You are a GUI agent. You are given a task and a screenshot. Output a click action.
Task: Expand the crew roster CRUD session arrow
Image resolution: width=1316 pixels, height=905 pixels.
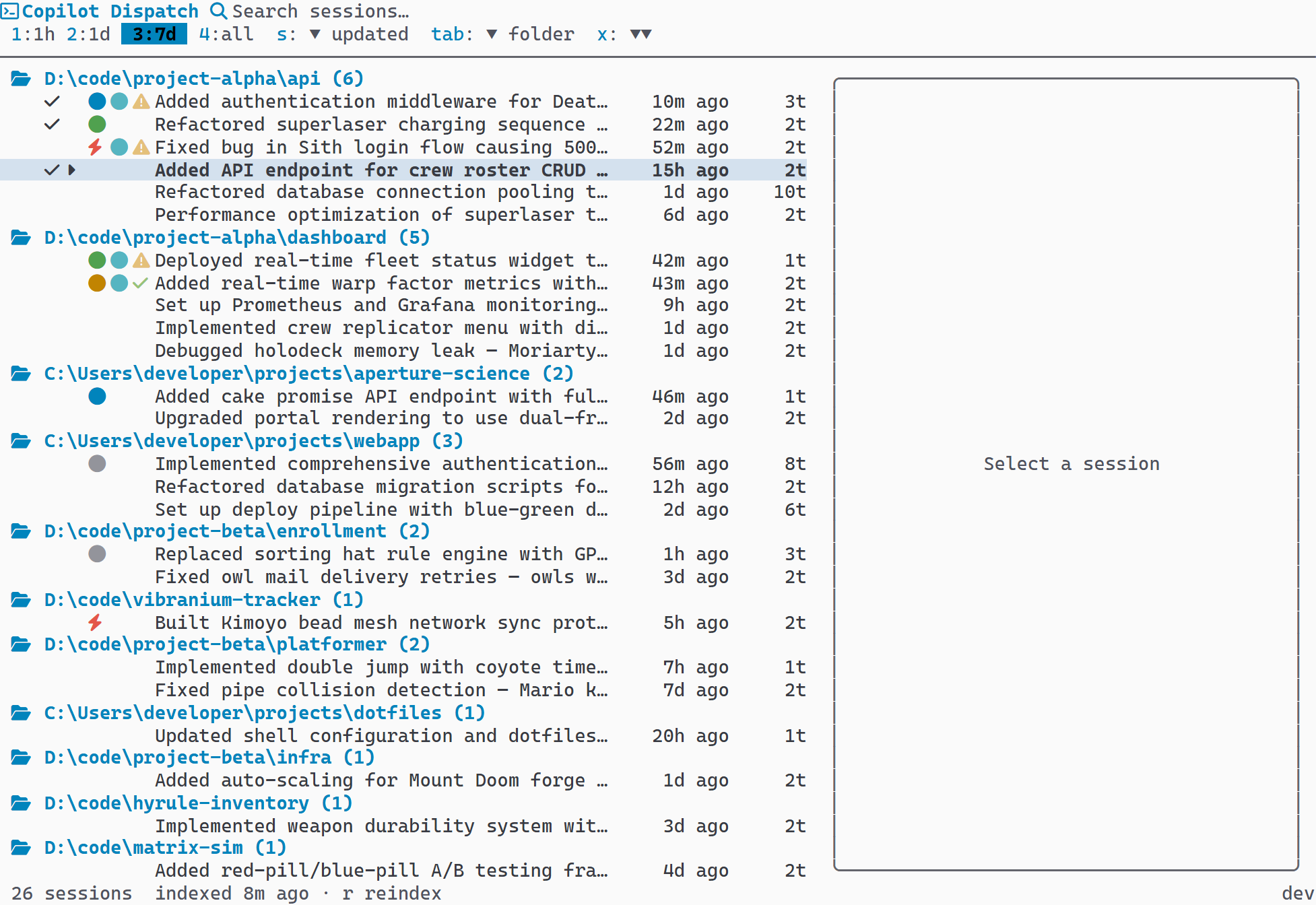click(71, 170)
